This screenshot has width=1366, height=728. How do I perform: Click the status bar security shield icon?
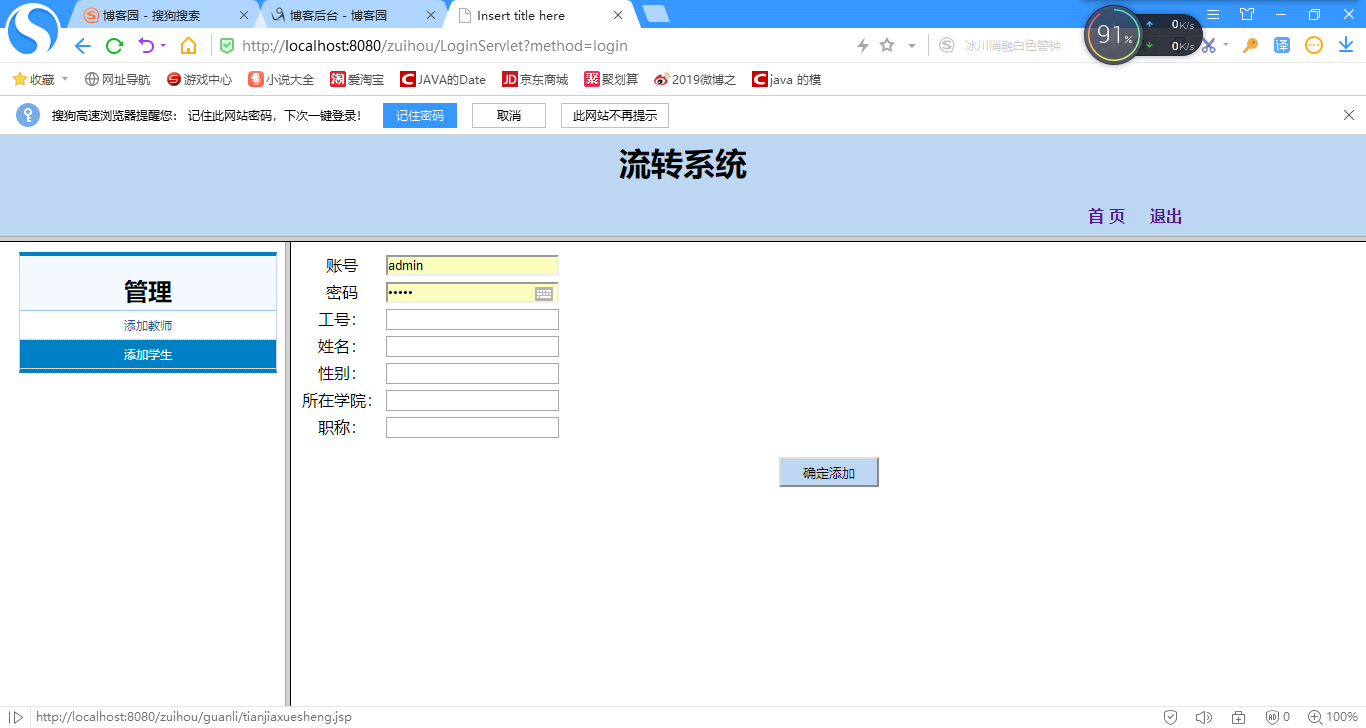click(x=1170, y=717)
